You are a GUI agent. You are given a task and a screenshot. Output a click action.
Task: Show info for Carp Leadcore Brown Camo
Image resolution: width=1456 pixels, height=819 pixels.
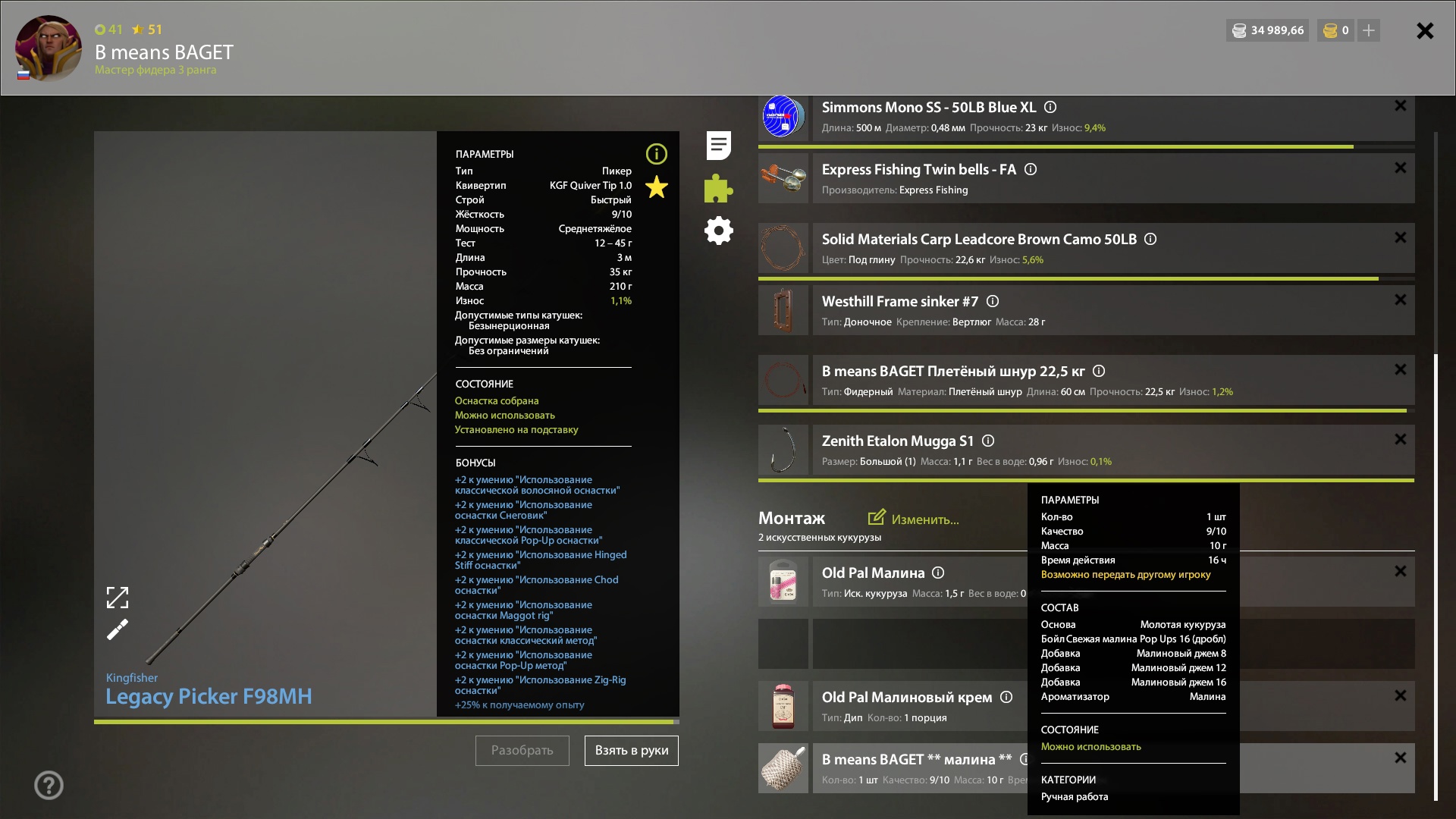[1150, 239]
